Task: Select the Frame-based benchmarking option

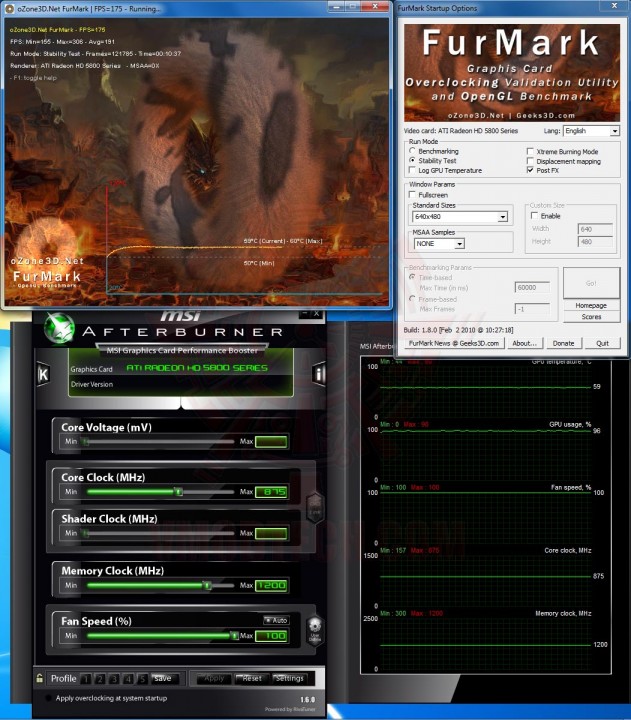Action: (412, 298)
